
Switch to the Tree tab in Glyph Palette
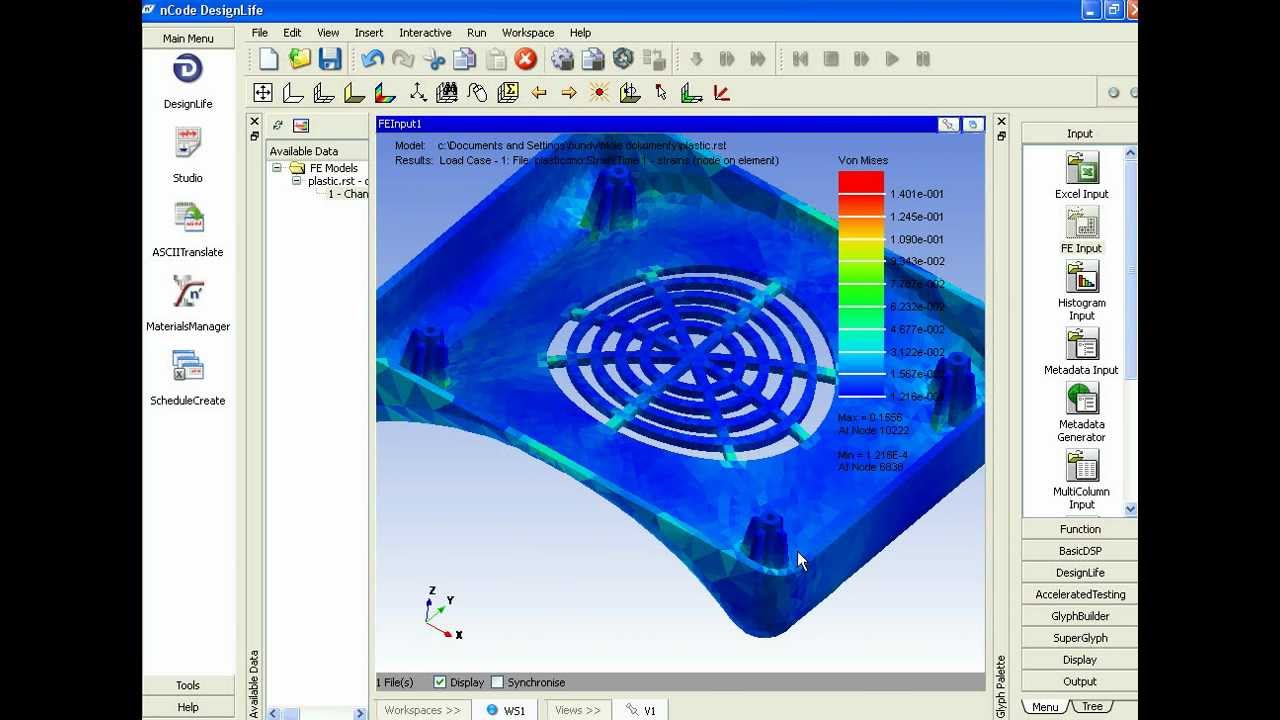[x=1092, y=707]
